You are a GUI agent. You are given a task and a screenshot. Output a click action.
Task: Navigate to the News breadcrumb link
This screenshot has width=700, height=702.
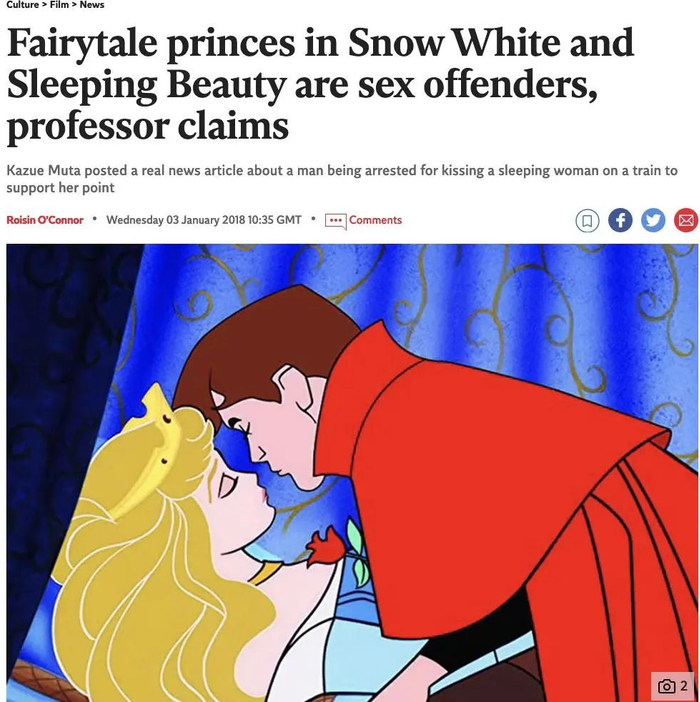(x=92, y=5)
